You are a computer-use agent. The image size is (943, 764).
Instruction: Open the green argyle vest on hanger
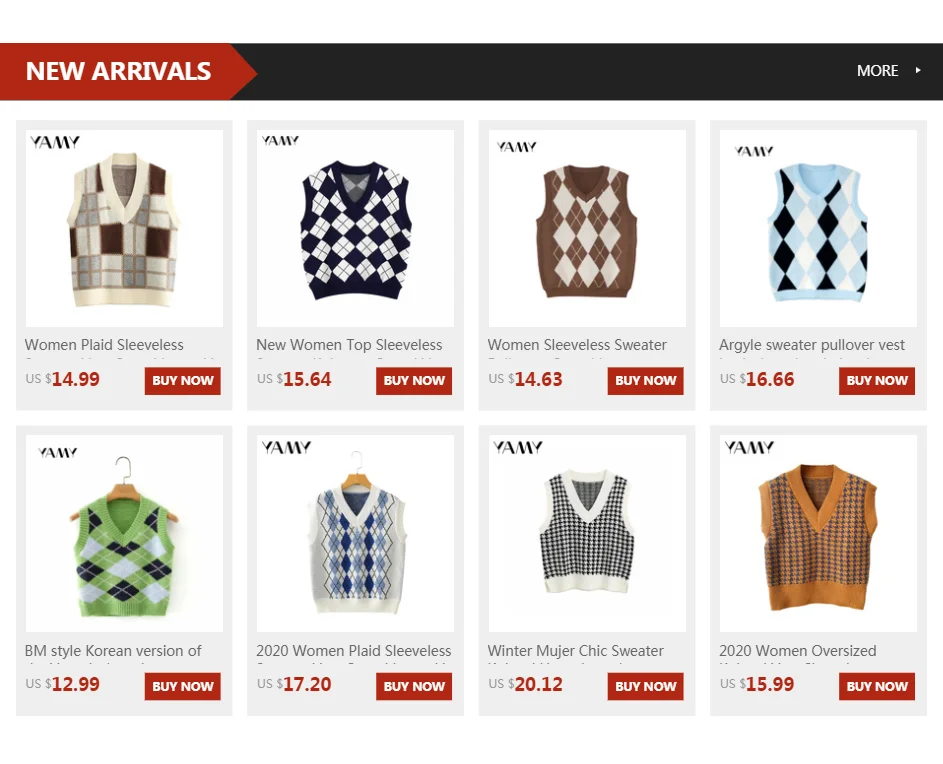pyautogui.click(x=124, y=534)
